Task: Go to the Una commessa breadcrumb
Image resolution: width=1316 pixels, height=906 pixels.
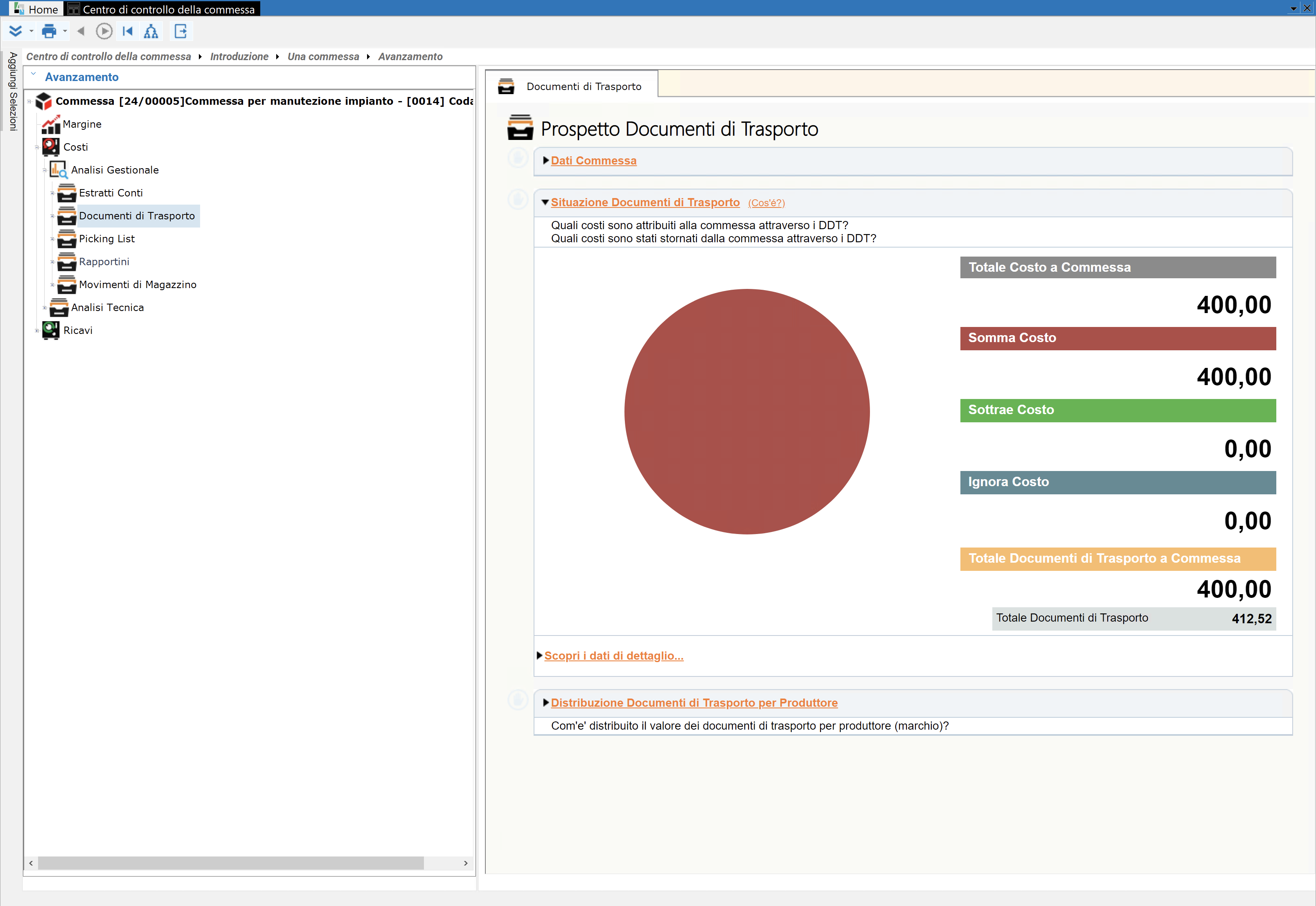Action: (x=323, y=57)
